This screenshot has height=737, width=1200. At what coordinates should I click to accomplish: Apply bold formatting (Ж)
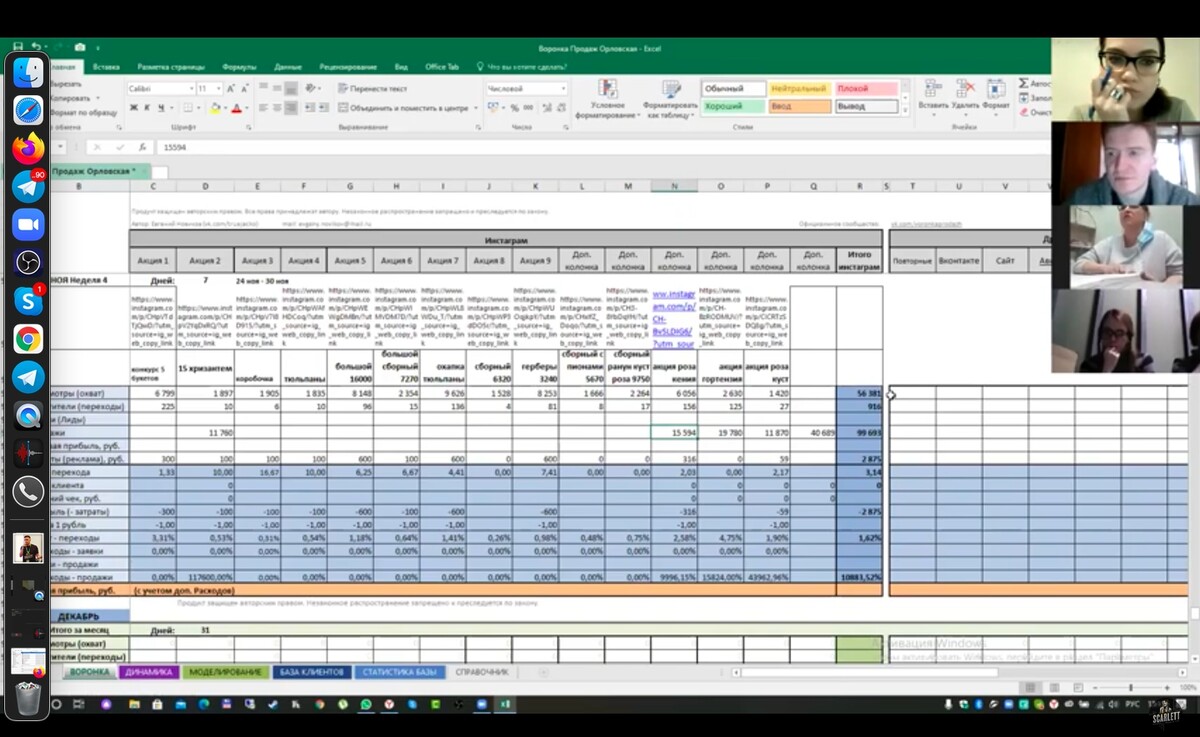coord(132,108)
